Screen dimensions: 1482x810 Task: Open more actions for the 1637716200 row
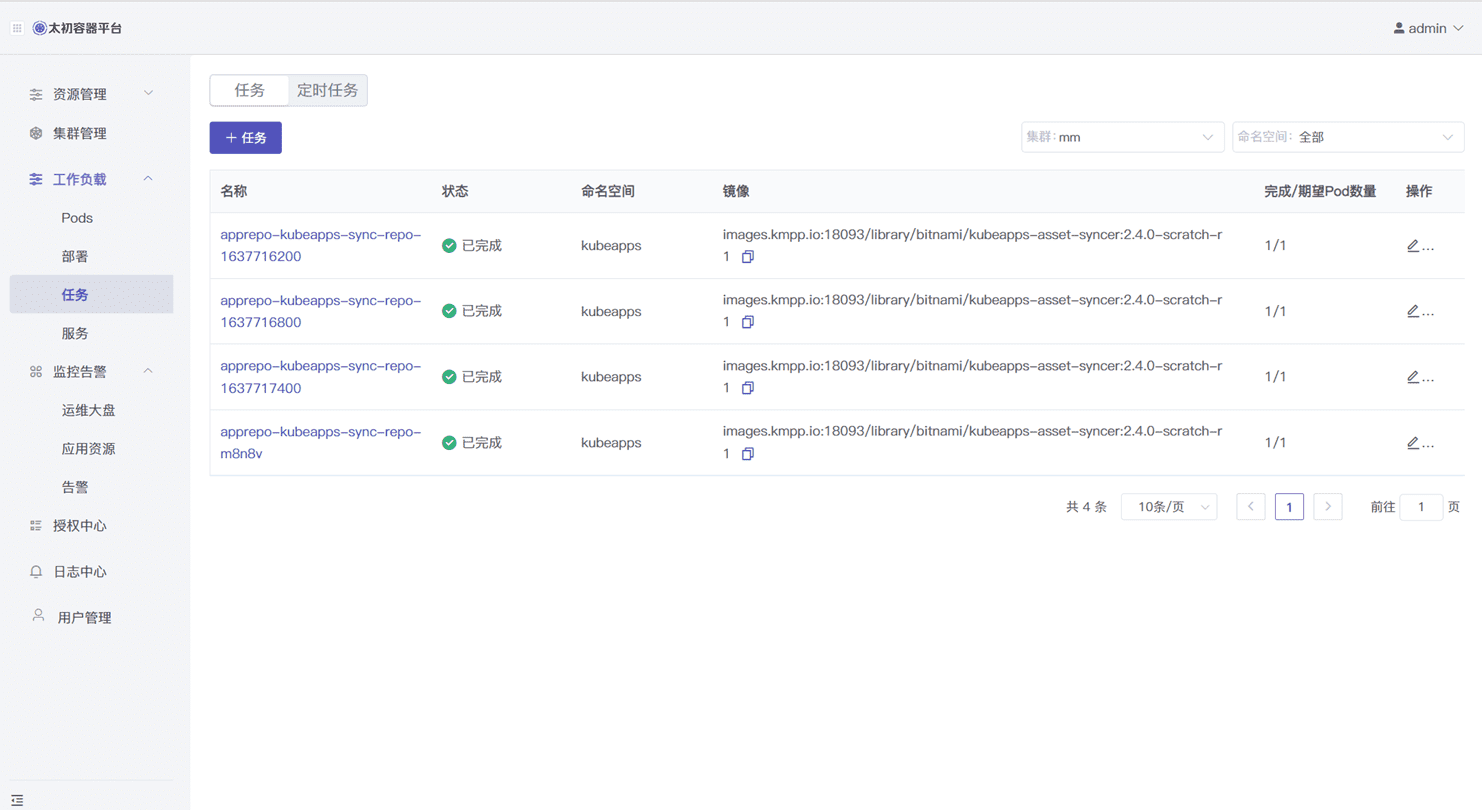[x=1429, y=248]
